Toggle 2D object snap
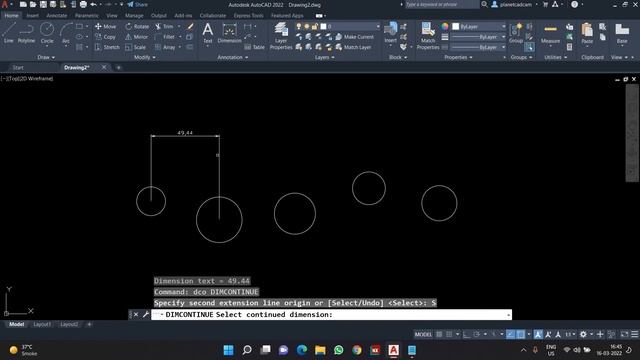 tap(520, 334)
